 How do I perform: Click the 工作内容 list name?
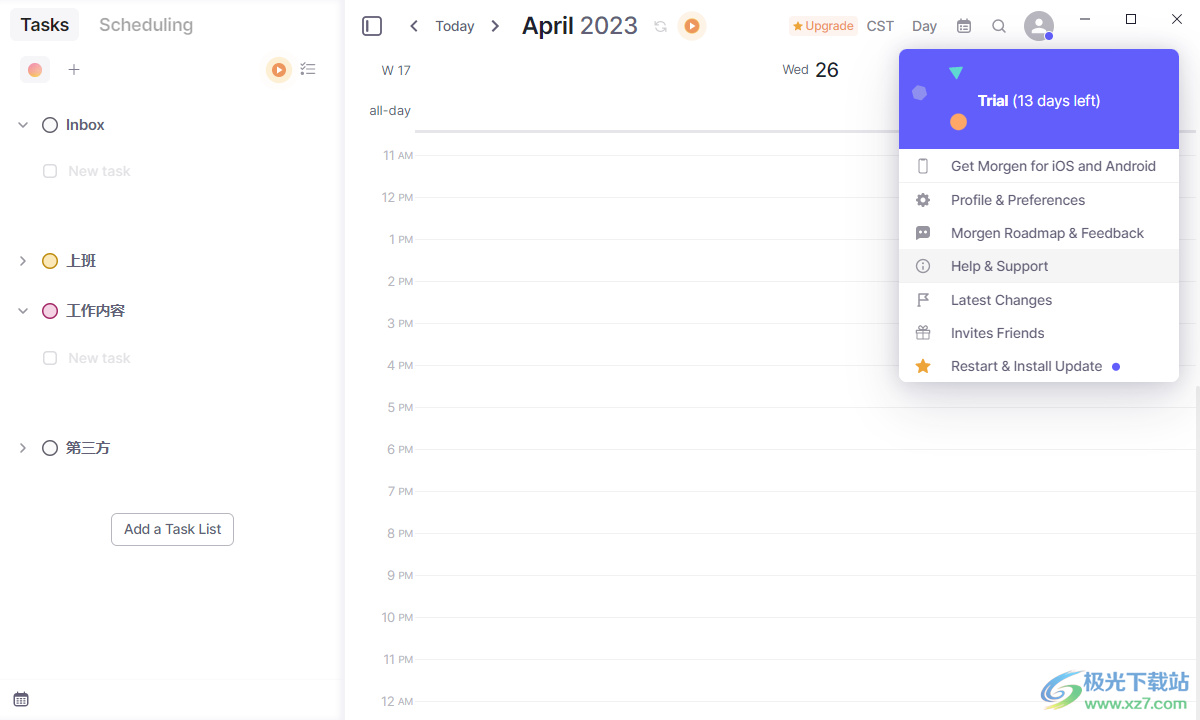click(x=96, y=311)
